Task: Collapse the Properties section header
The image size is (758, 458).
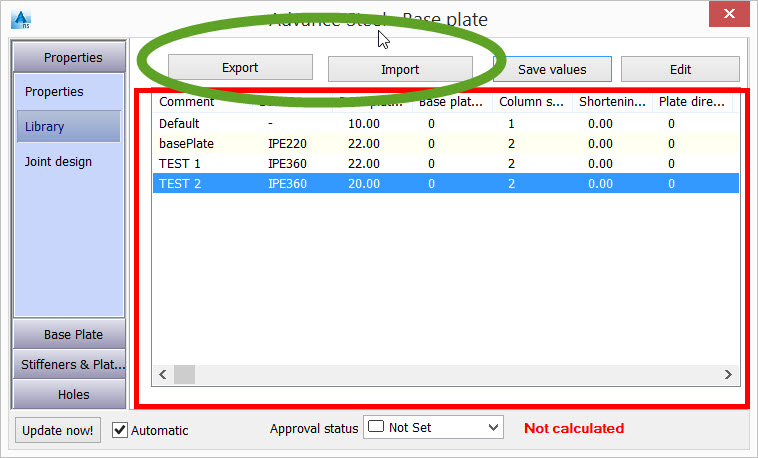Action: [x=69, y=57]
